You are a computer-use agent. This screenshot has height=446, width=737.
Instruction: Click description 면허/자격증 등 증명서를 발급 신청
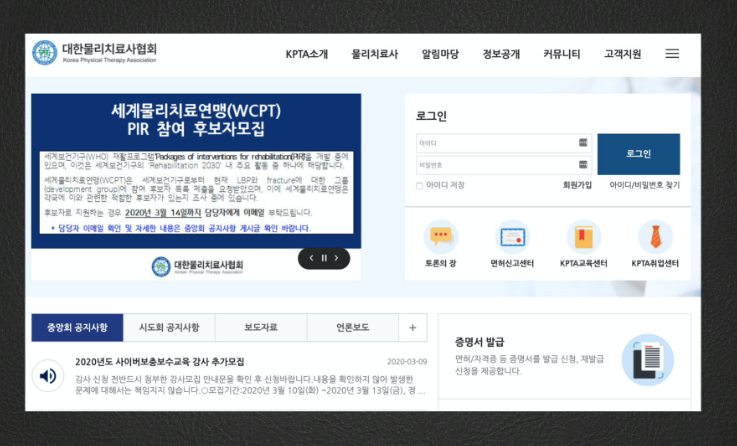point(529,365)
